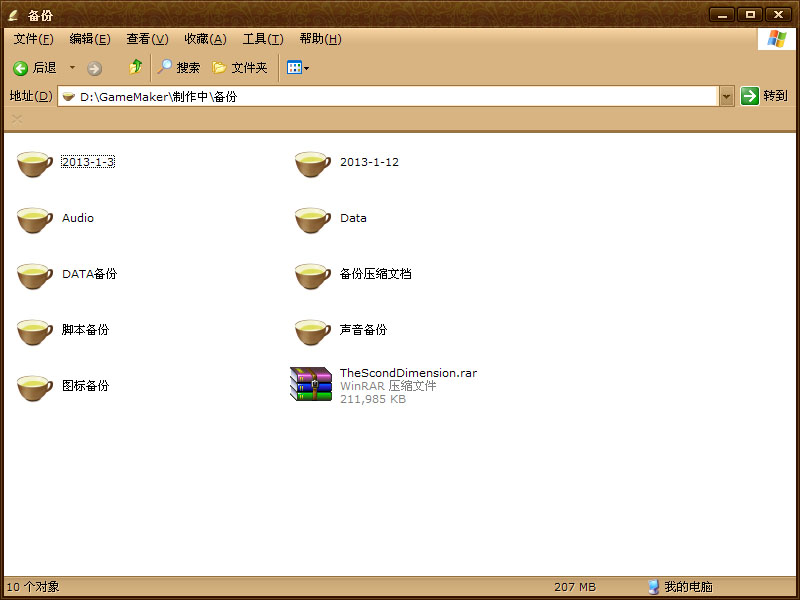This screenshot has height=600, width=800.
Task: Click the address path input field
Action: tap(388, 96)
